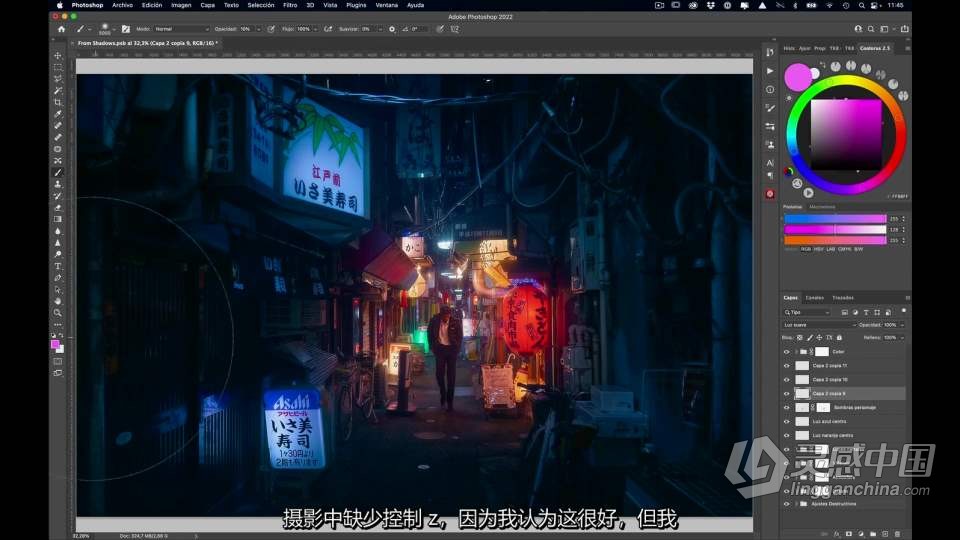Open the Character panel icon

pyautogui.click(x=770, y=163)
